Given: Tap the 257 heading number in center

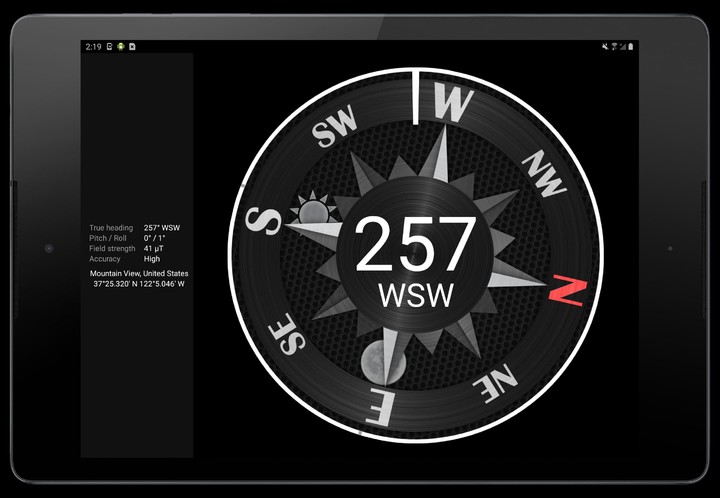Looking at the screenshot, I should tap(415, 244).
